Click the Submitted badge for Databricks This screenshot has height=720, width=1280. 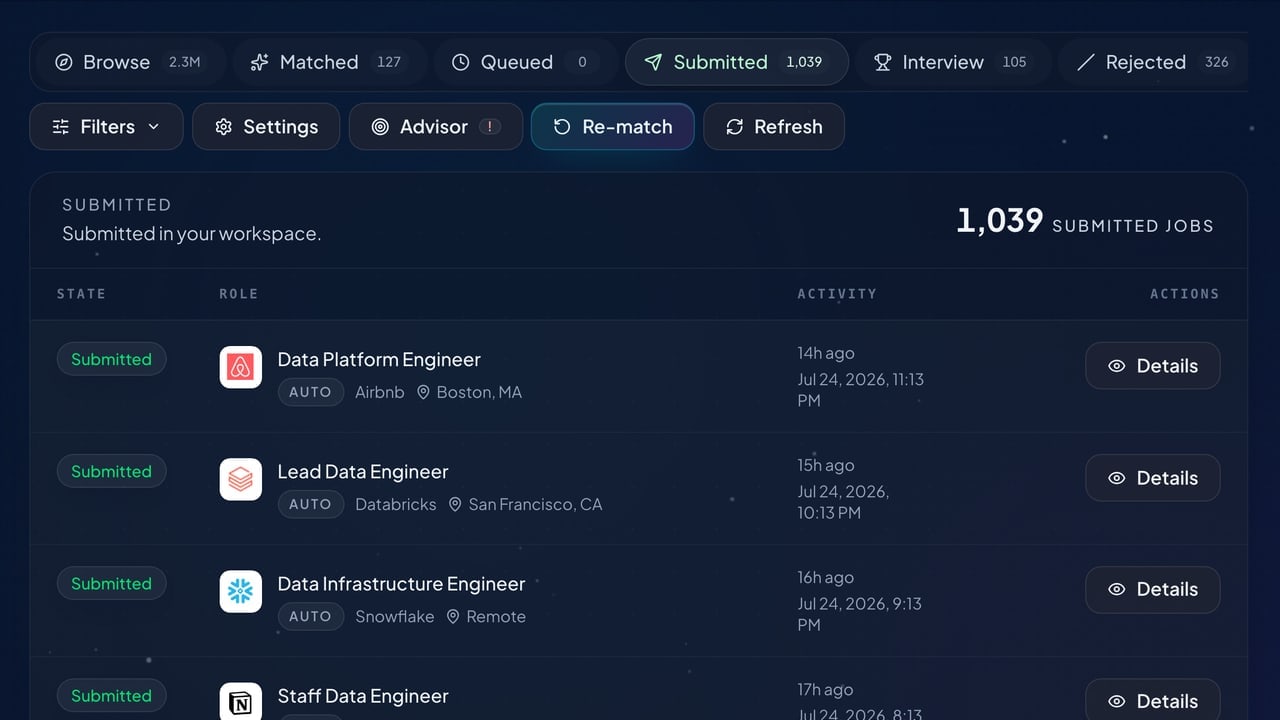[x=111, y=471]
